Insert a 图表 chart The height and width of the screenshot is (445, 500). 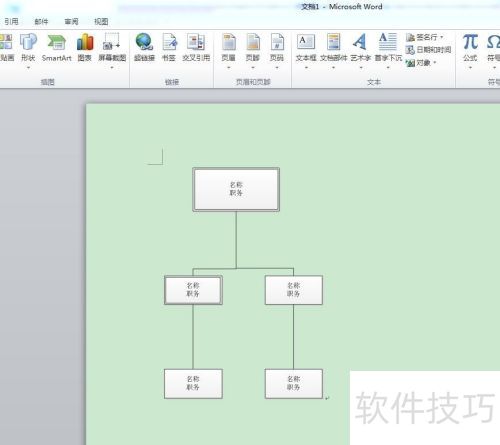[85, 48]
